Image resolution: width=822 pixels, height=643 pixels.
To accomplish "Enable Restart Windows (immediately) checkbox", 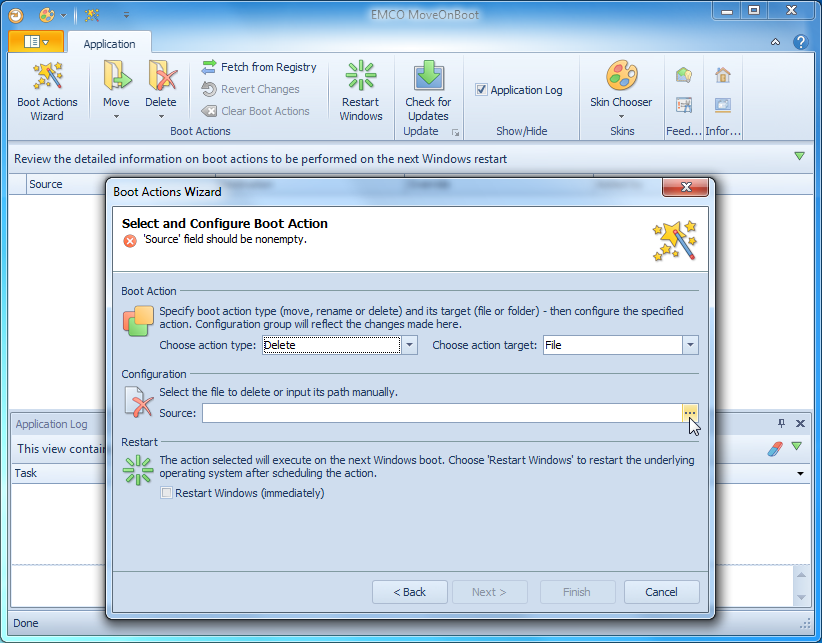I will (166, 493).
